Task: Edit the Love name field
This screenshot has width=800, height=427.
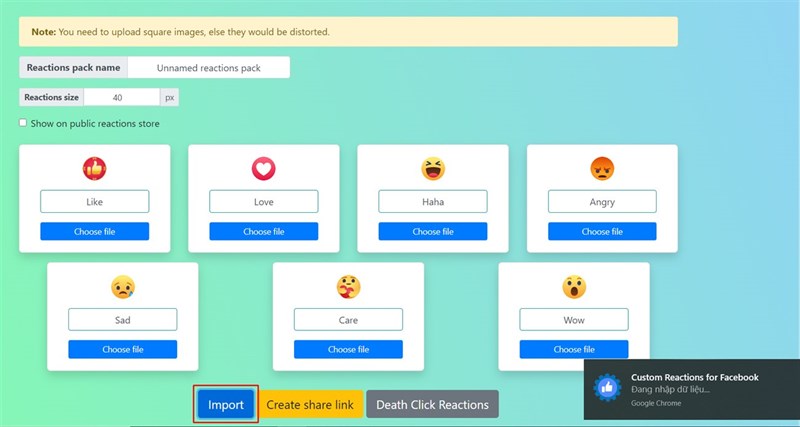Action: [263, 202]
